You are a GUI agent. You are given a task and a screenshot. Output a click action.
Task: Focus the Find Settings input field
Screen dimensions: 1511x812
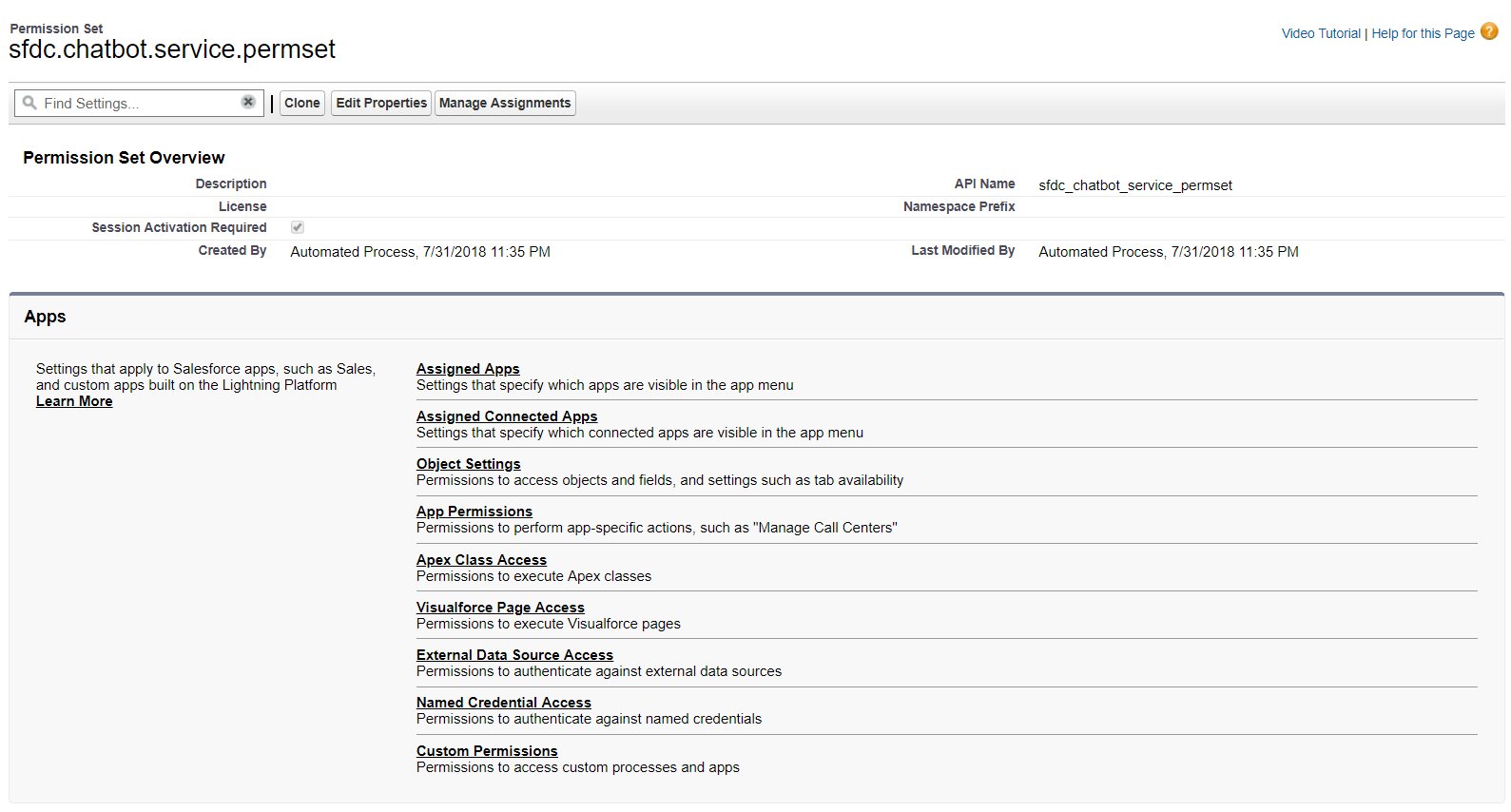pyautogui.click(x=139, y=103)
